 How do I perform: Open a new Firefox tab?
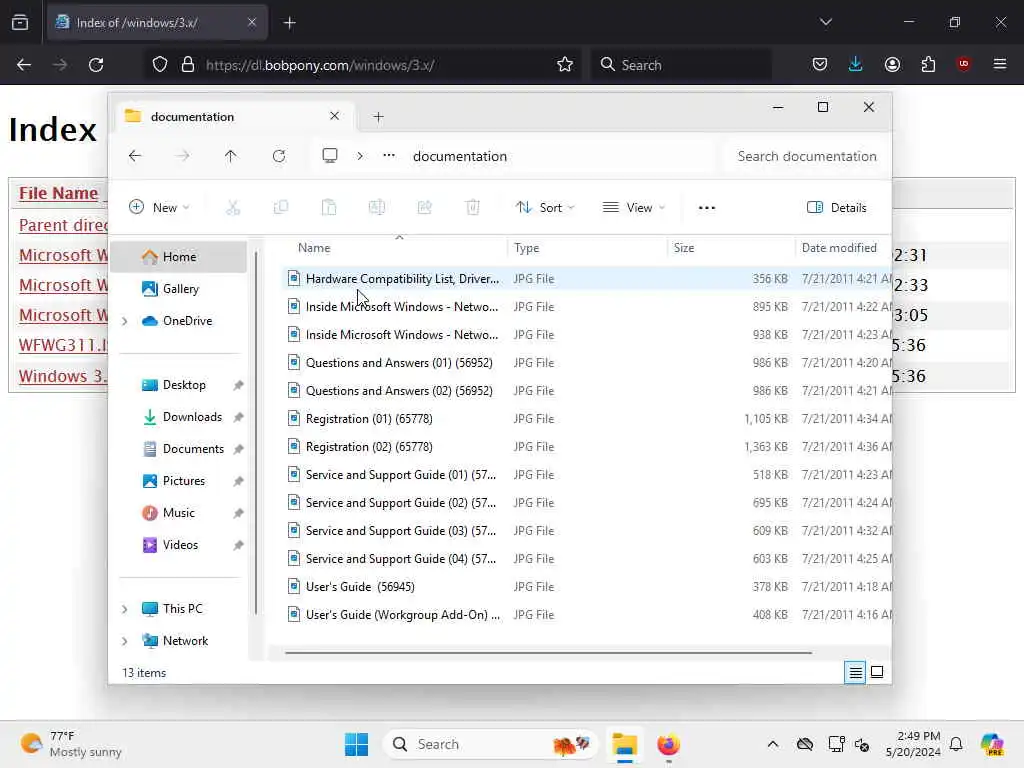(x=290, y=23)
